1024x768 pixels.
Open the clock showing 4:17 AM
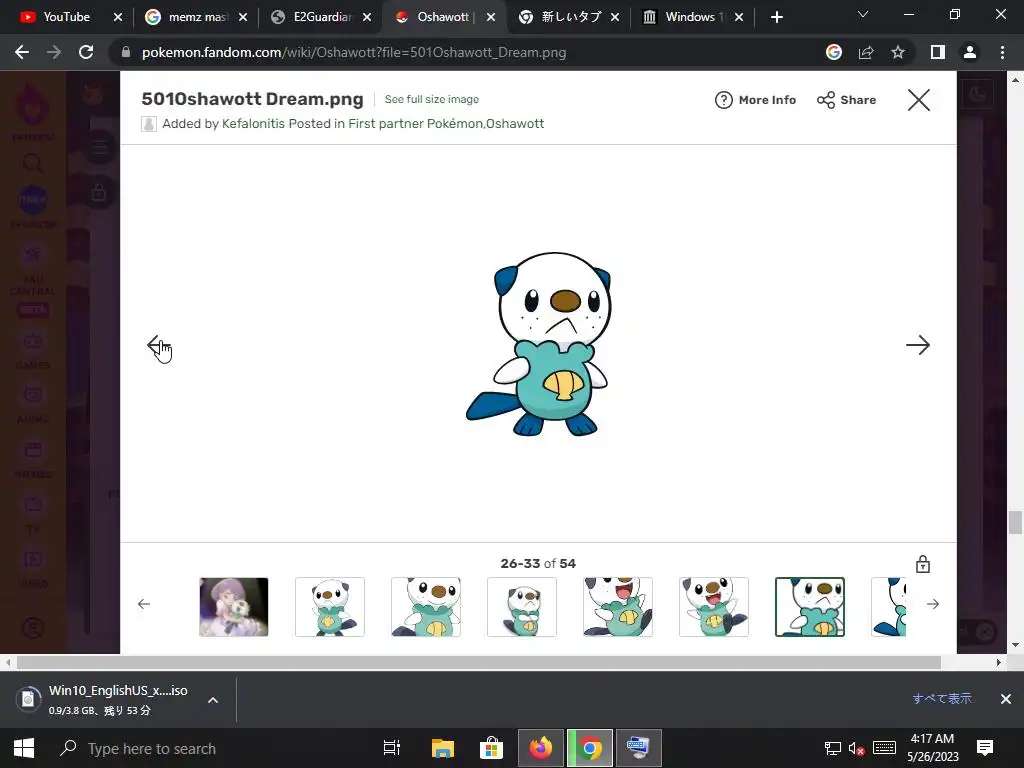pos(933,748)
